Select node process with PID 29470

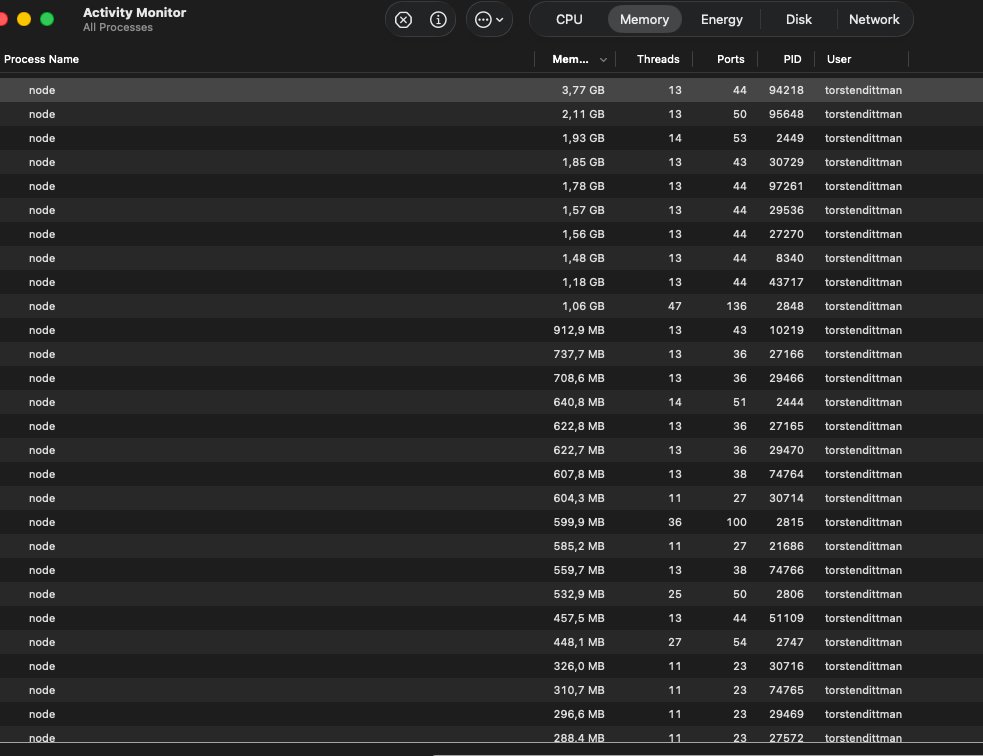pos(492,450)
